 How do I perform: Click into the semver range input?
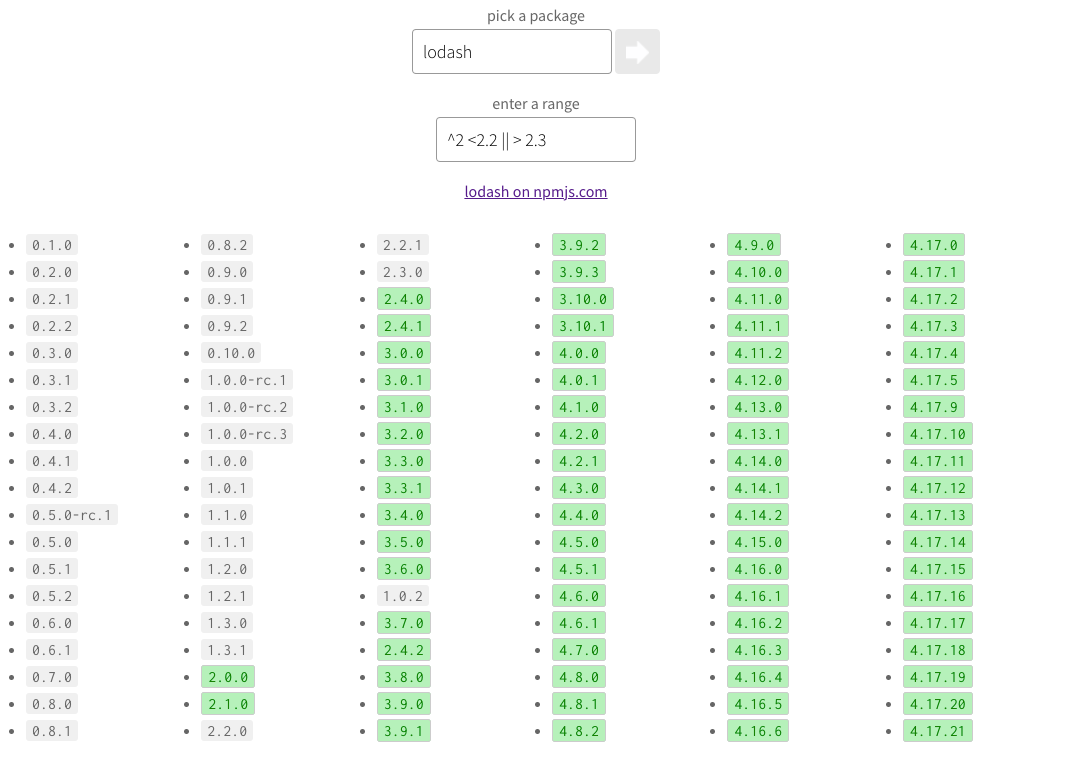[535, 140]
